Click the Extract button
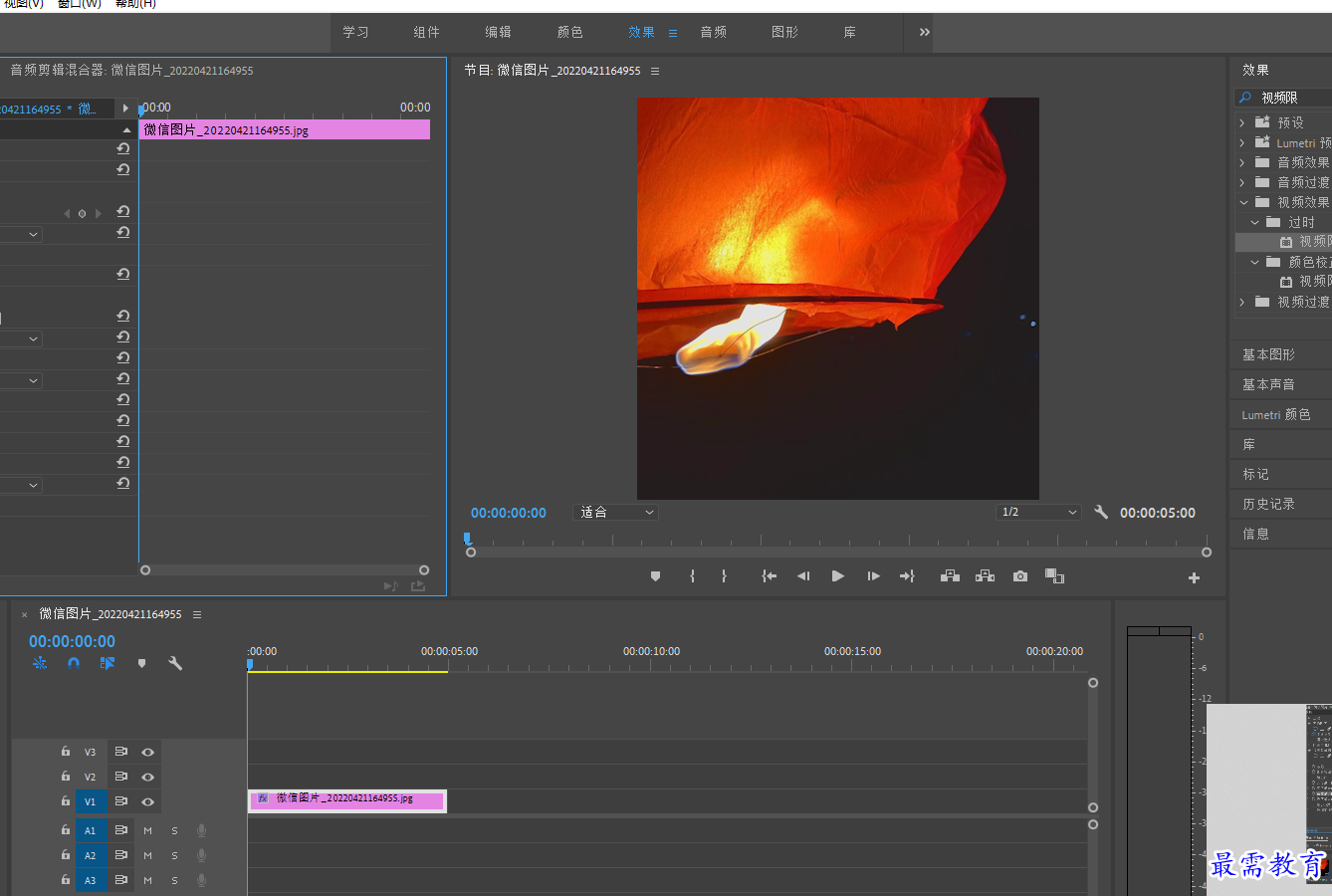Viewport: 1332px width, 896px height. (x=985, y=576)
